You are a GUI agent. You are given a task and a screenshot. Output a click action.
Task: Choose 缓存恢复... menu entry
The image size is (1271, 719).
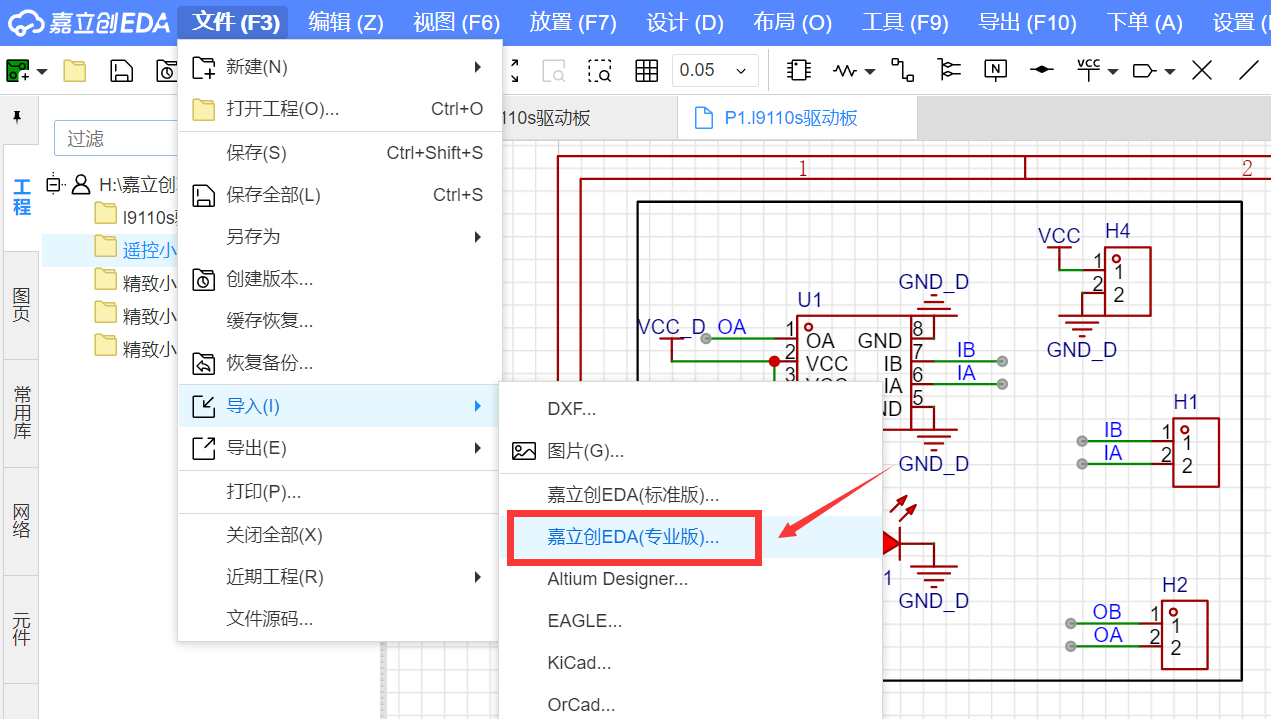click(x=339, y=321)
